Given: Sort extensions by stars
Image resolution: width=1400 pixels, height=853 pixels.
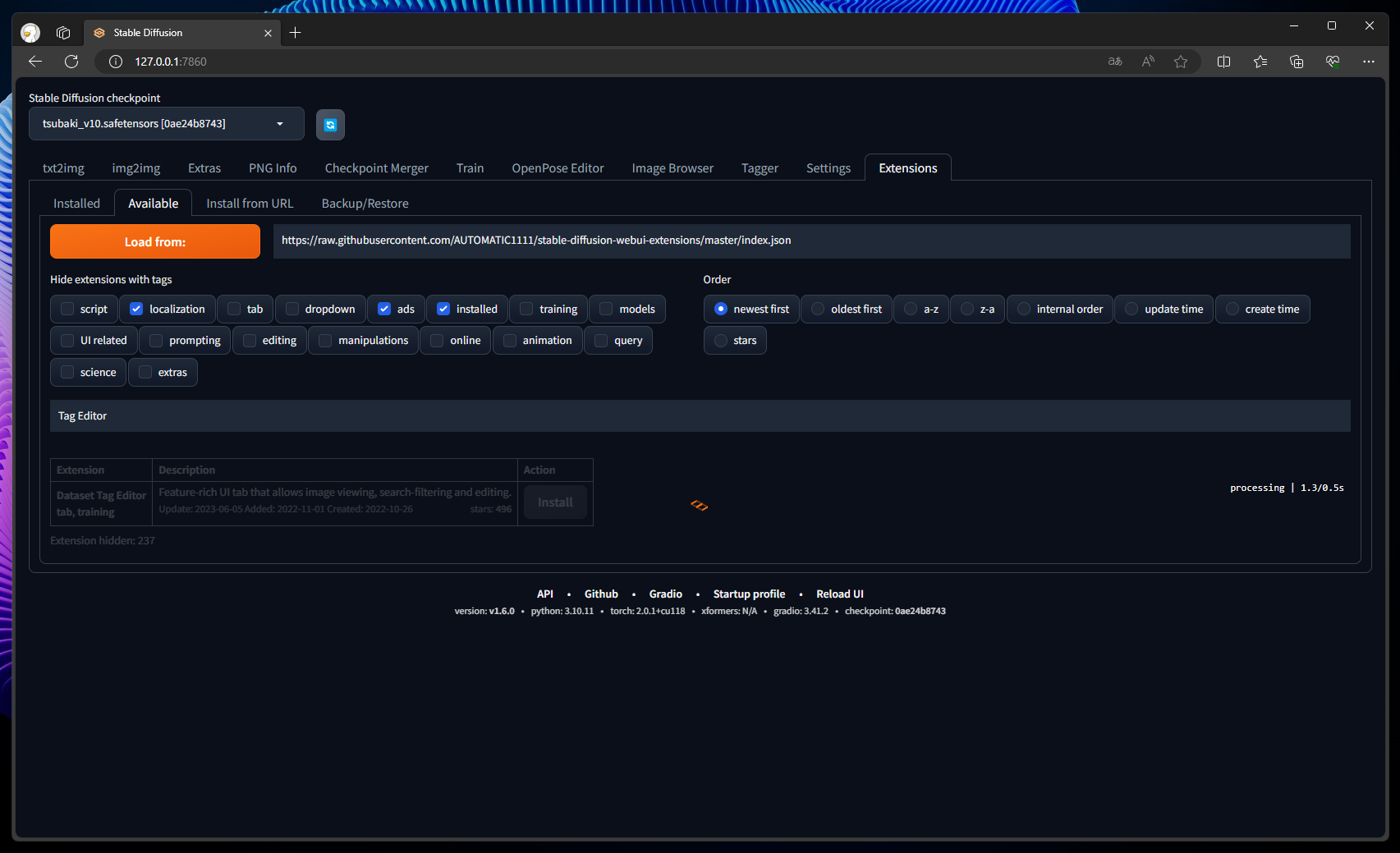Looking at the screenshot, I should (x=721, y=341).
